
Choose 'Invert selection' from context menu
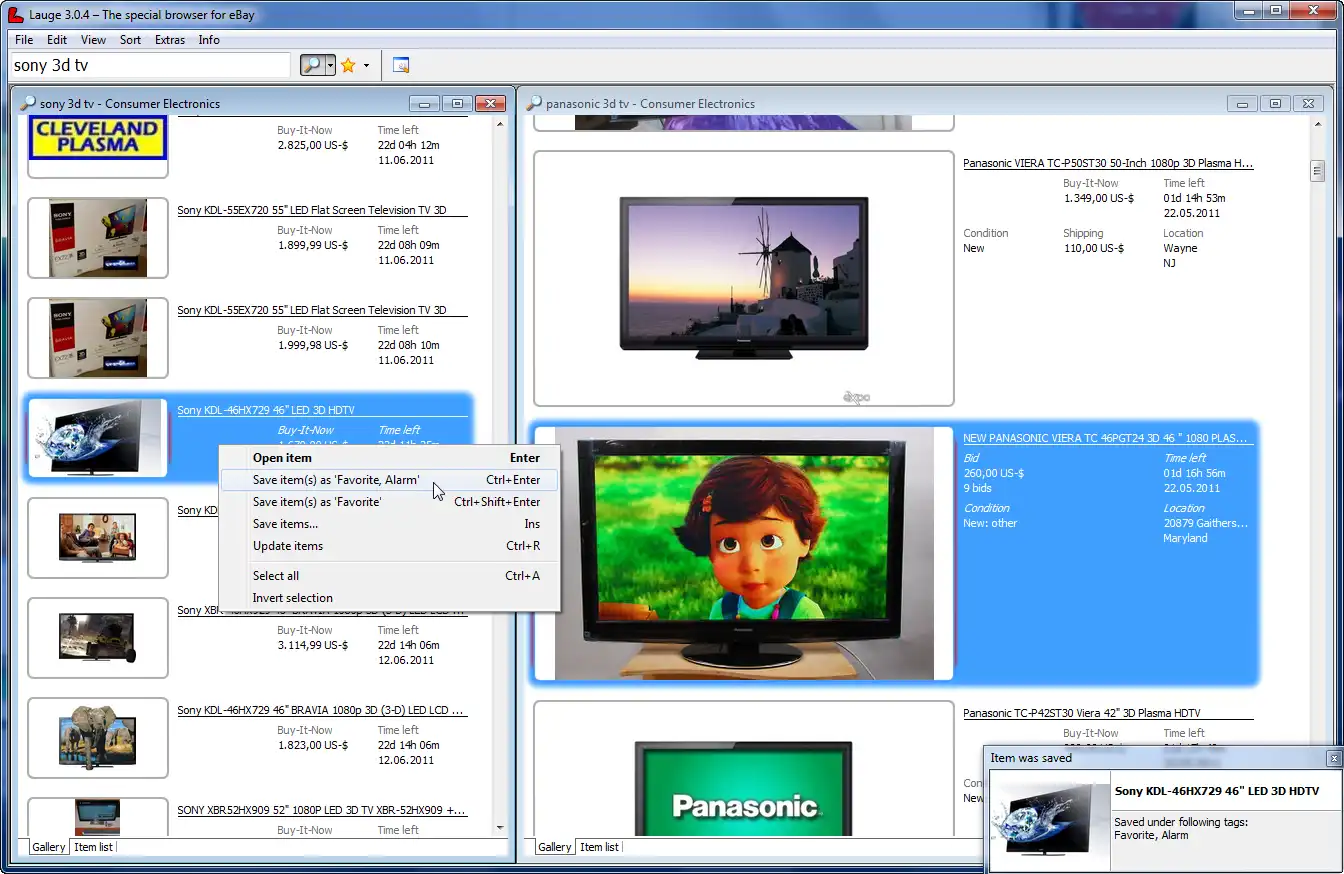pyautogui.click(x=389, y=598)
